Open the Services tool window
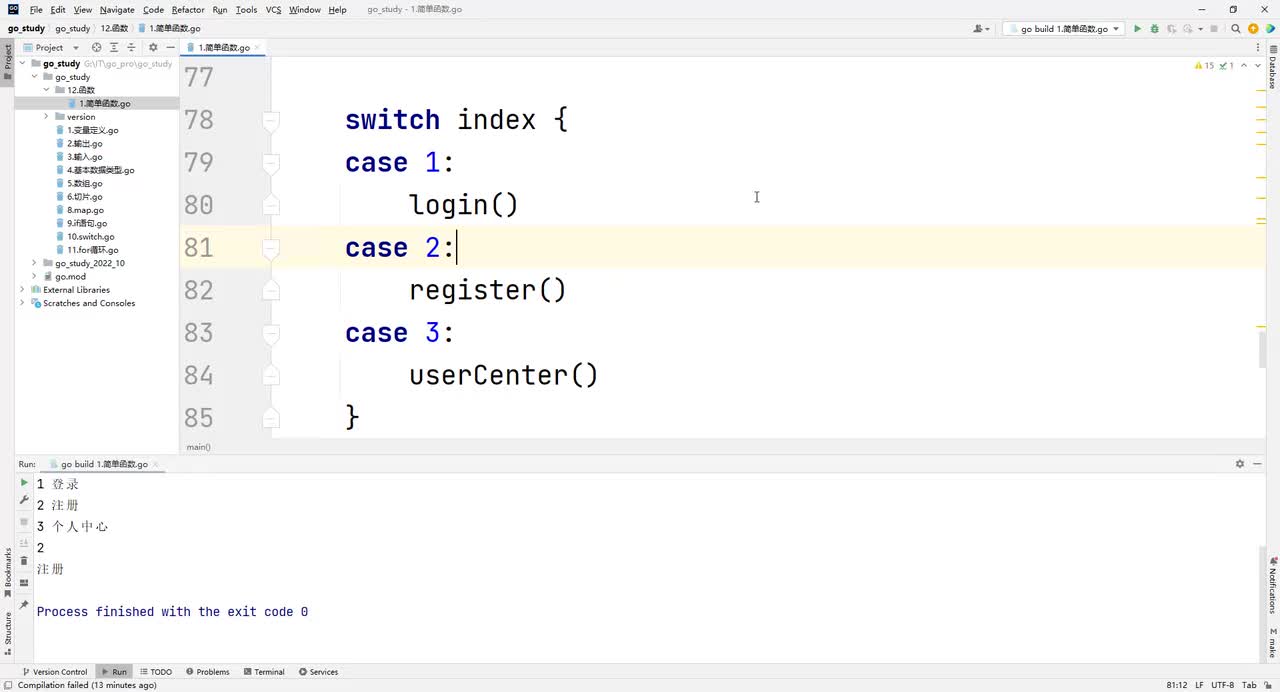Image resolution: width=1280 pixels, height=692 pixels. point(317,672)
